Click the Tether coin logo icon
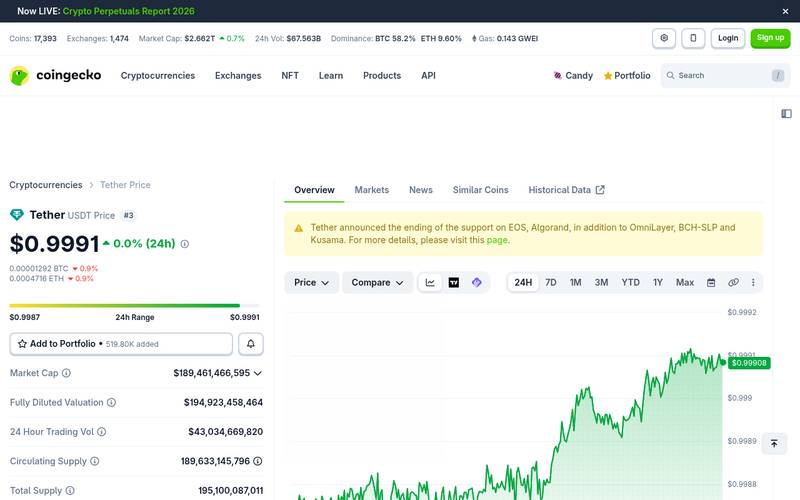 (x=17, y=215)
